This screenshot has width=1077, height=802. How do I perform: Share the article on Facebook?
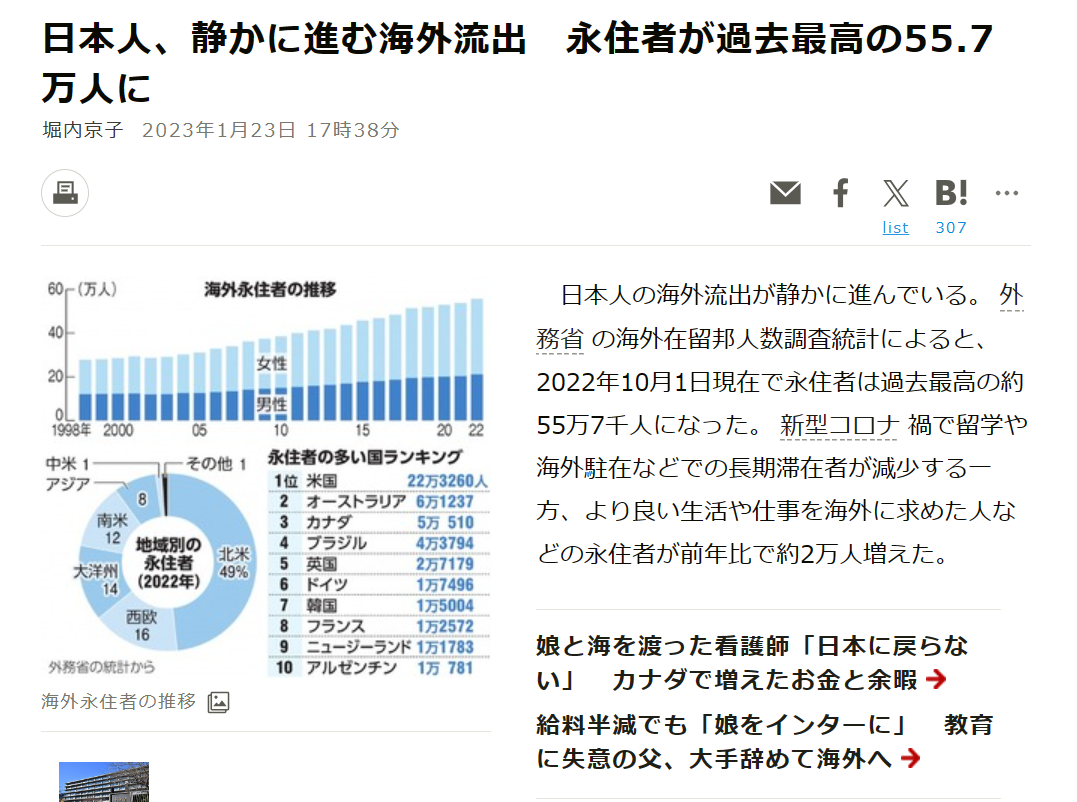(x=841, y=193)
